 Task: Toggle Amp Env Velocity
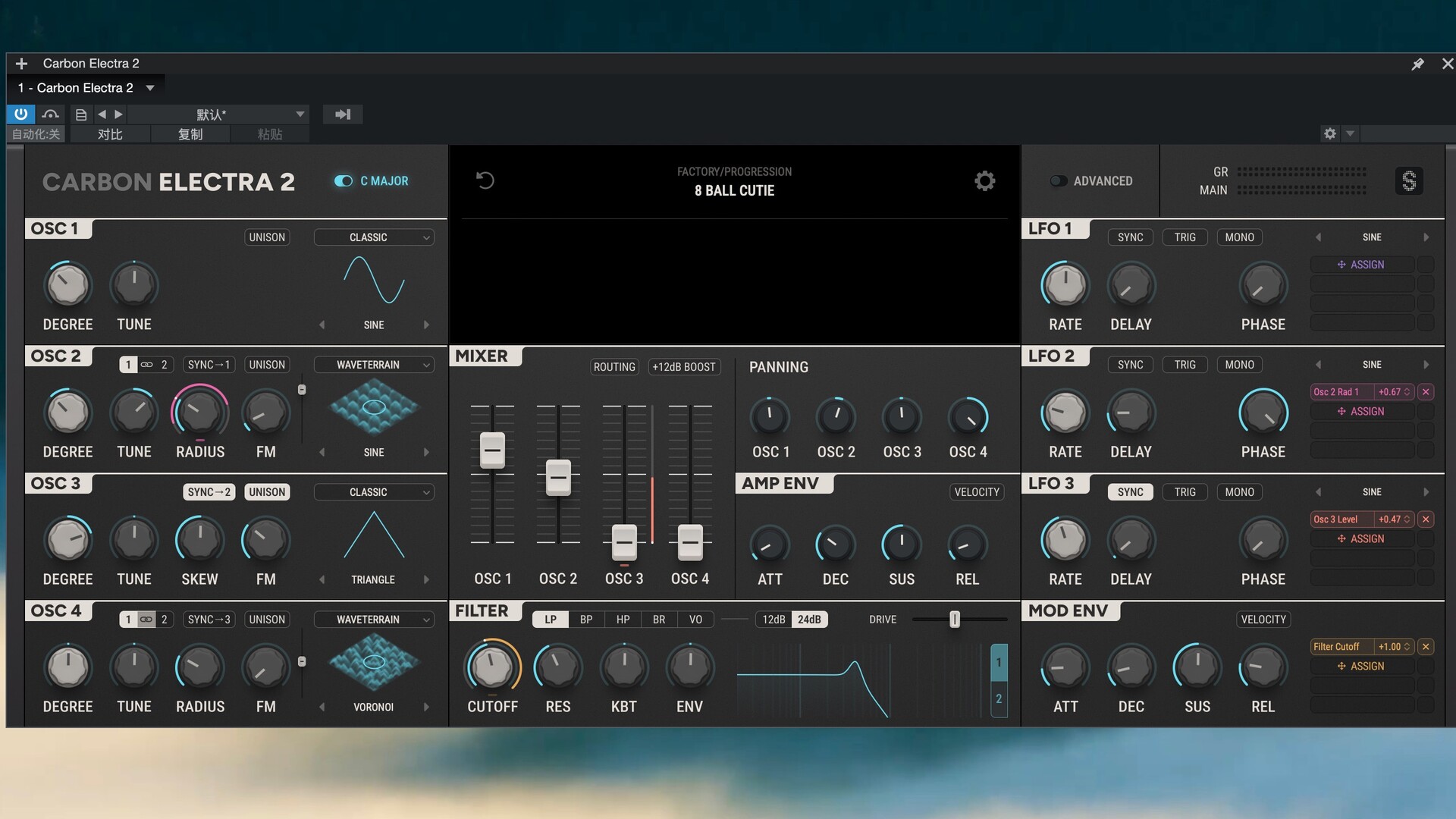click(977, 492)
